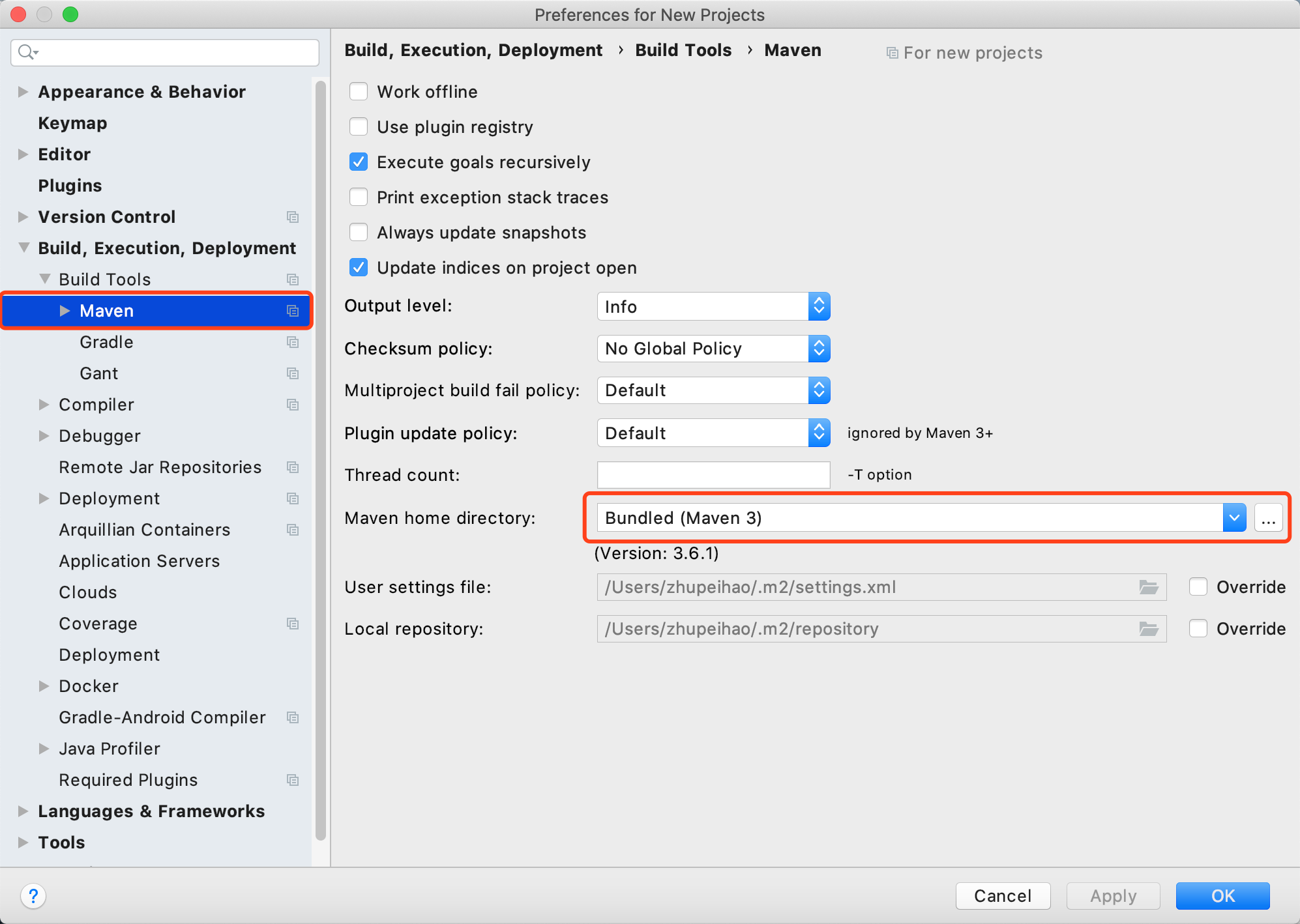1300x924 pixels.
Task: Click the copy icon beside Gradle item
Action: click(293, 342)
